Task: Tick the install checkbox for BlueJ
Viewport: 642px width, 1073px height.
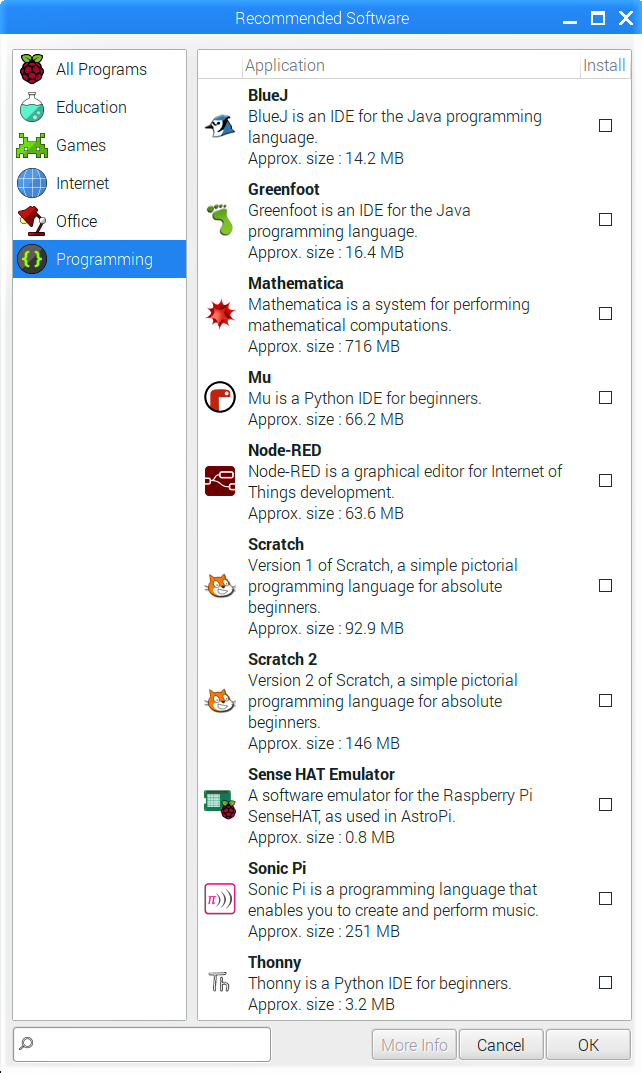Action: coord(605,126)
